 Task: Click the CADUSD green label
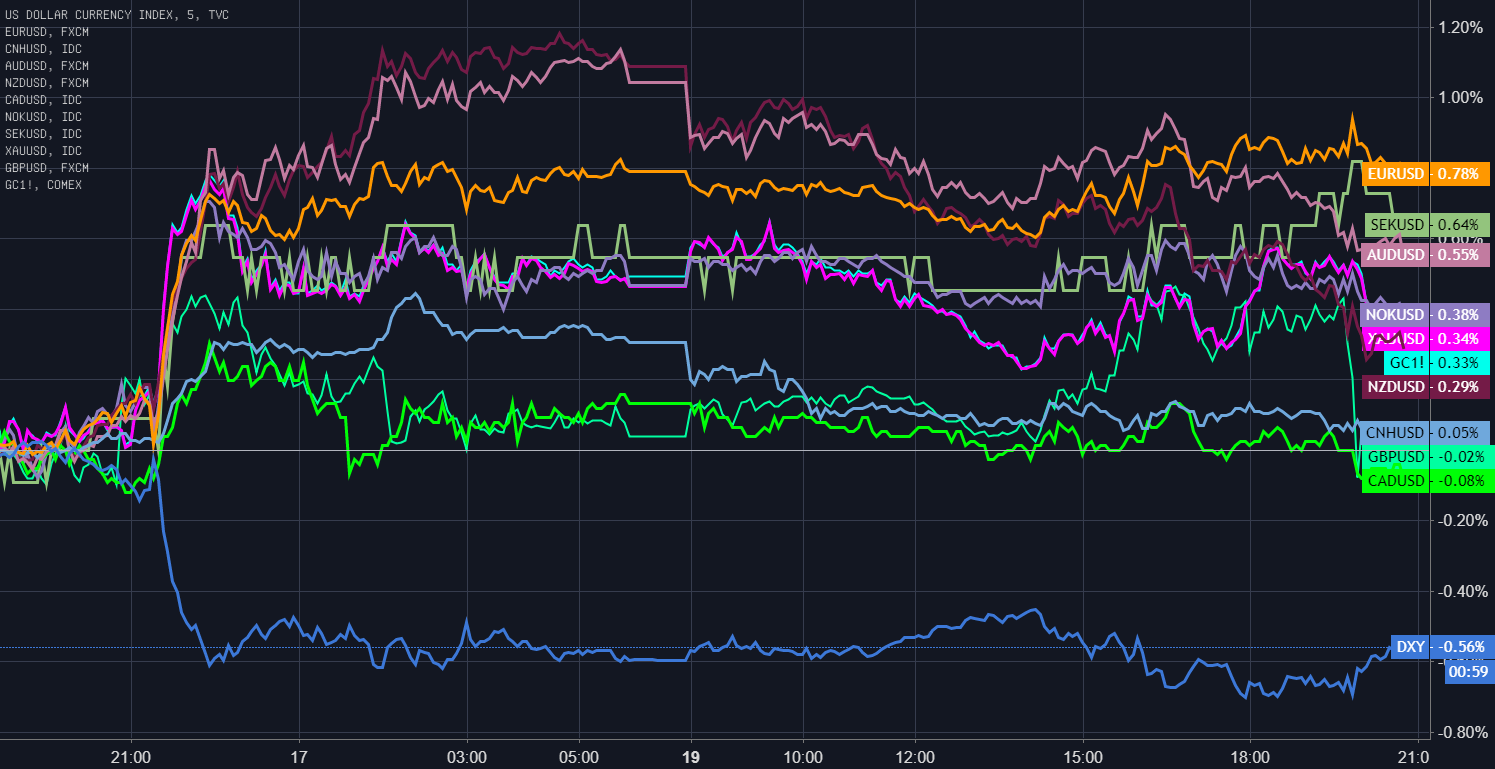coord(1427,481)
